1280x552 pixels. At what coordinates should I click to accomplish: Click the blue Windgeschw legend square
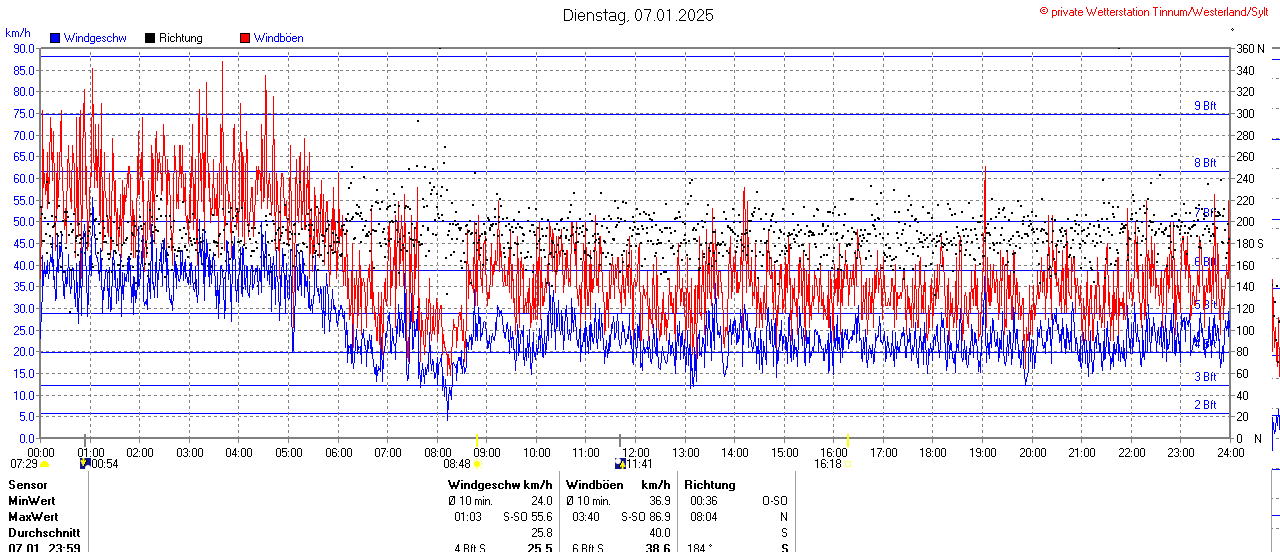55,38
